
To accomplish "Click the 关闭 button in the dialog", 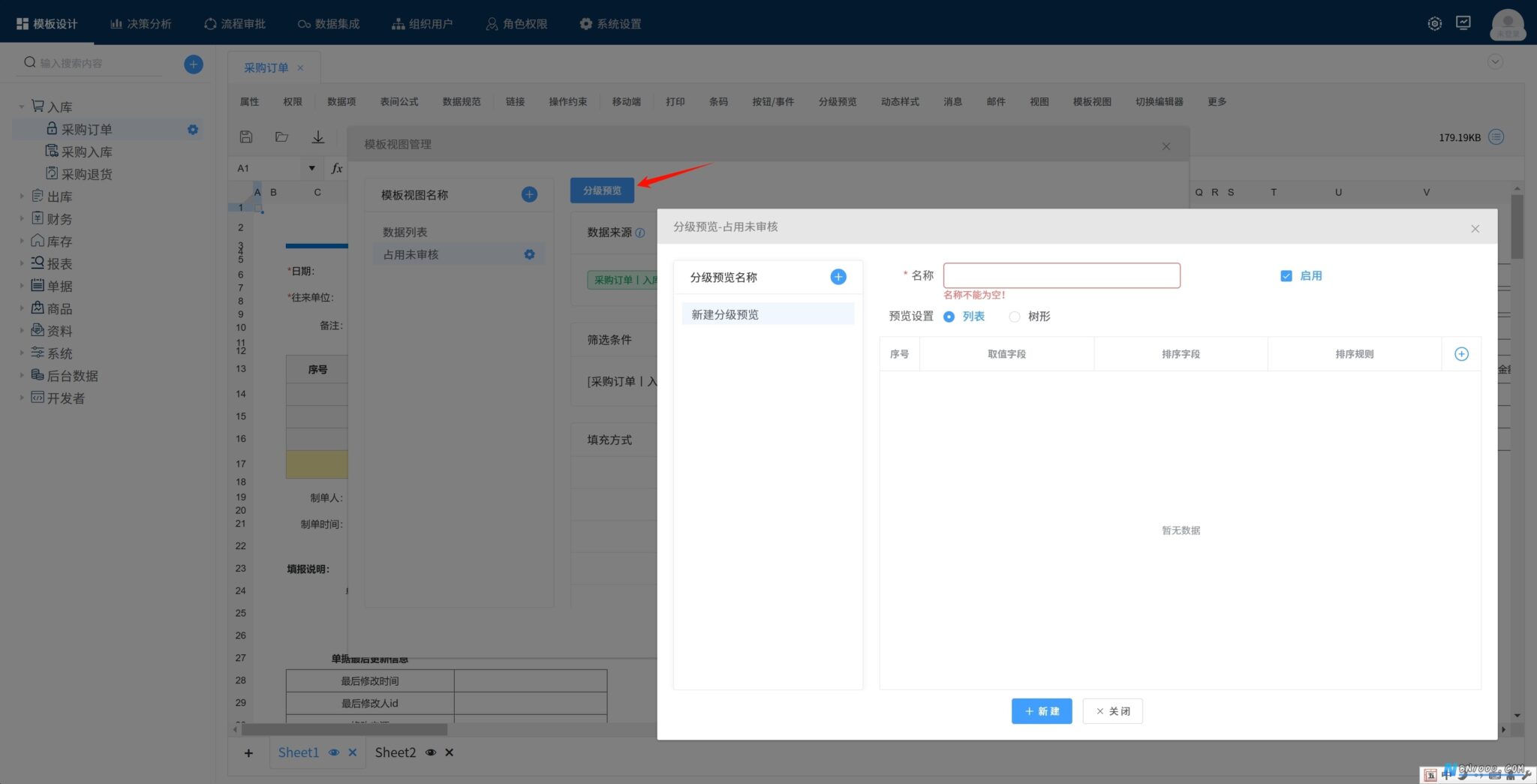I will (x=1112, y=711).
